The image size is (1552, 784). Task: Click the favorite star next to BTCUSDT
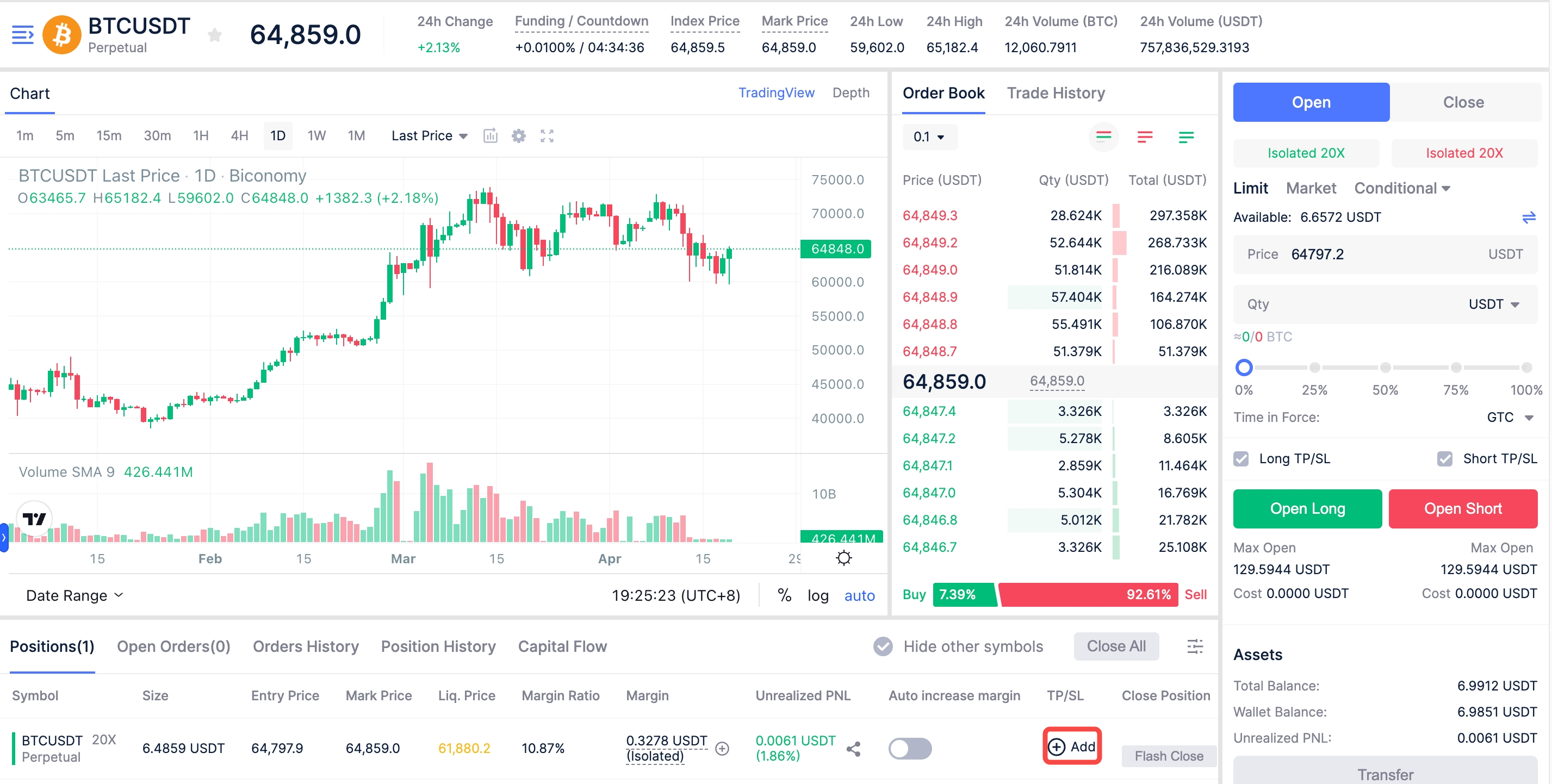214,35
